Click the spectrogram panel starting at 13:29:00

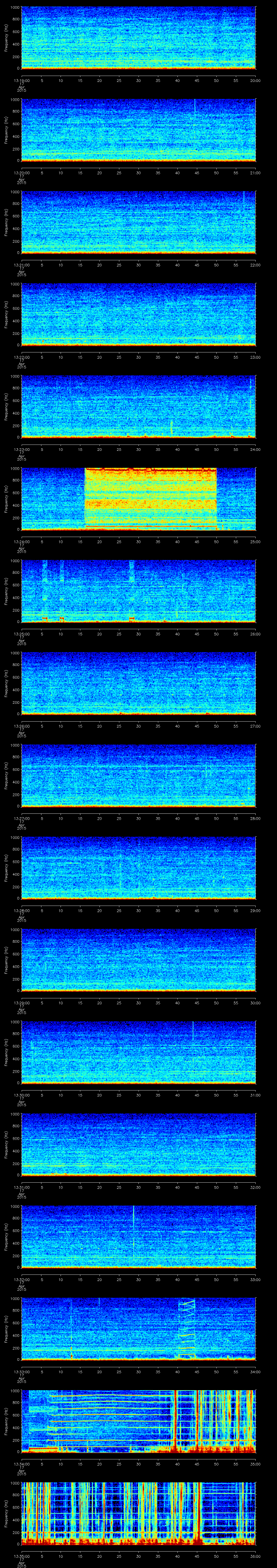138,960
